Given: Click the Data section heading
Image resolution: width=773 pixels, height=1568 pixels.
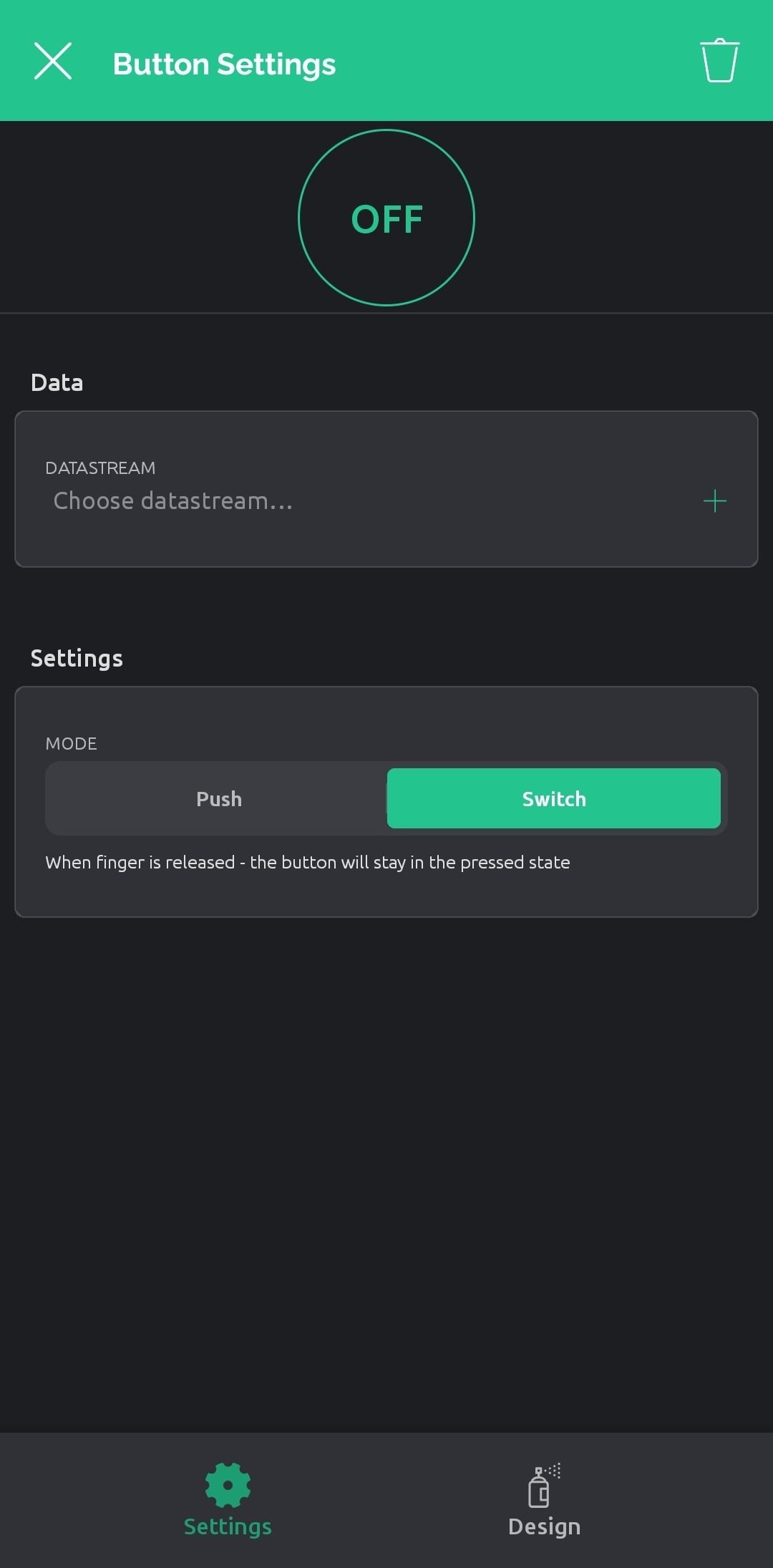Looking at the screenshot, I should tap(57, 383).
